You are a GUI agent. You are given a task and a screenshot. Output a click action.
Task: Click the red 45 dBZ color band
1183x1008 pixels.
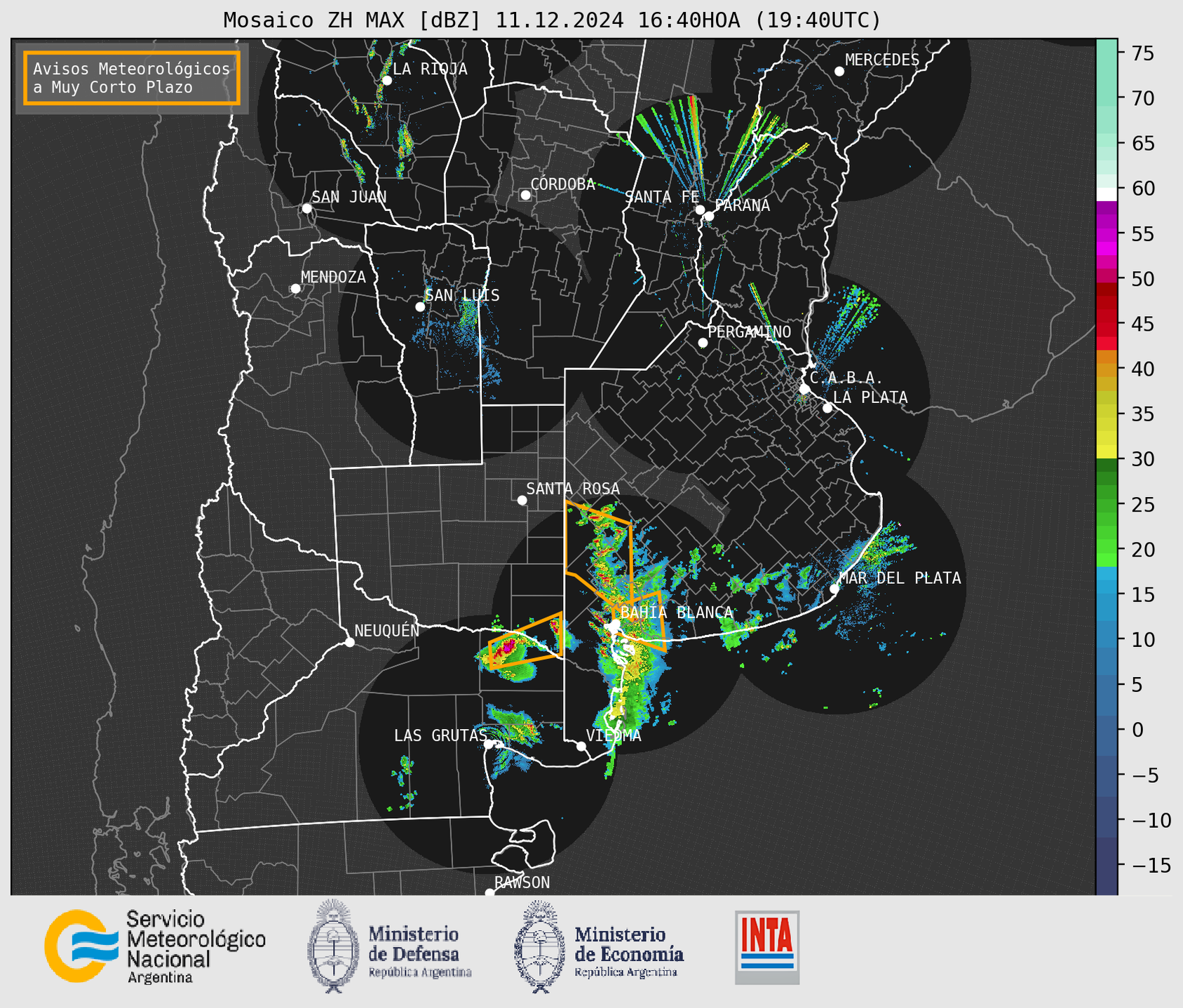coord(1107,324)
